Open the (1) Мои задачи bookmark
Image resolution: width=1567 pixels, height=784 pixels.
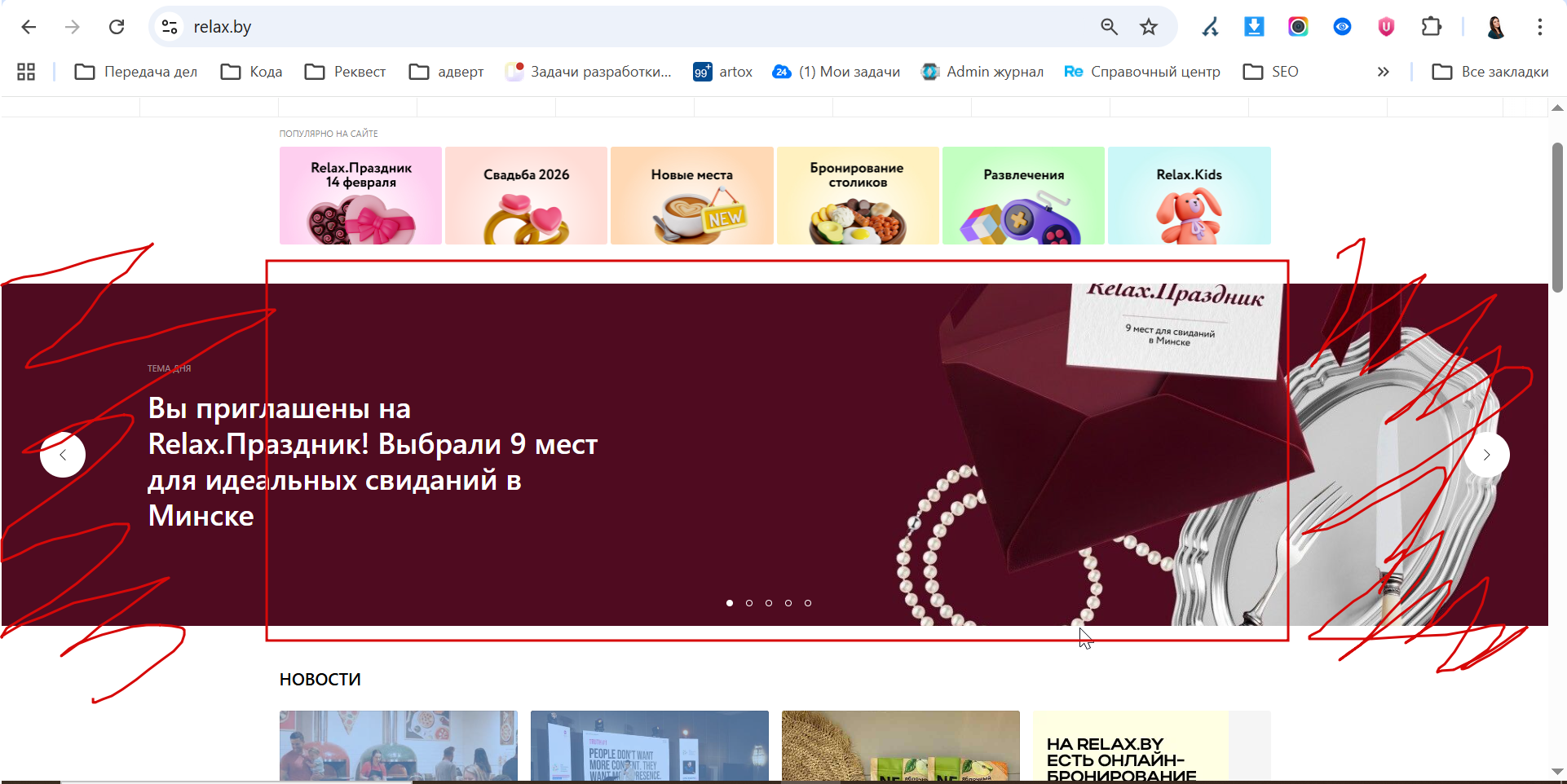836,72
